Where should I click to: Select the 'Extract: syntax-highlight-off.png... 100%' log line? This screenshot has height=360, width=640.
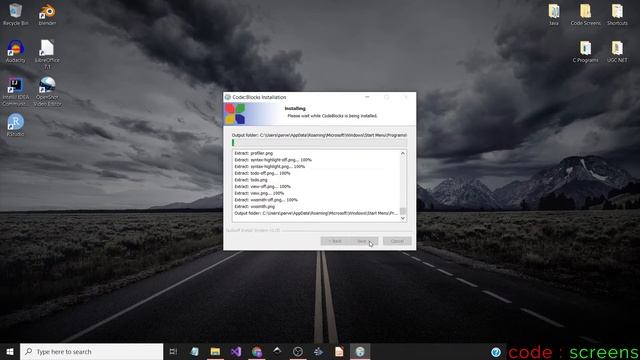pos(273,160)
